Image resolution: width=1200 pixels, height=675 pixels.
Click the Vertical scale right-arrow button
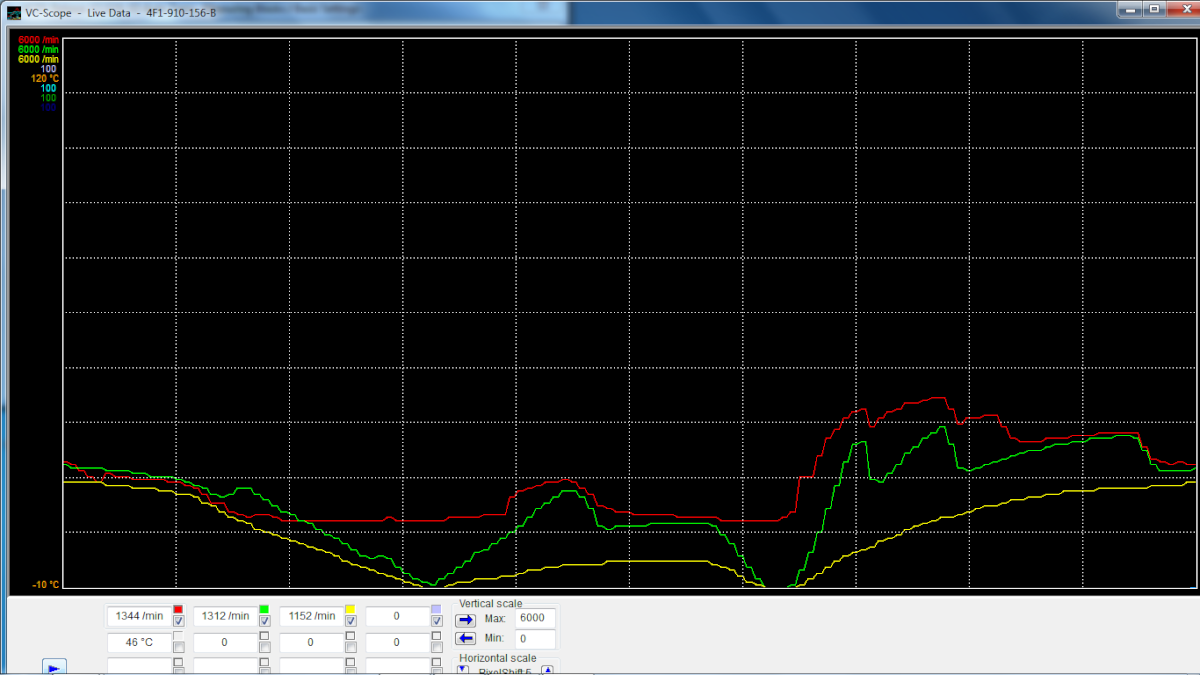466,619
